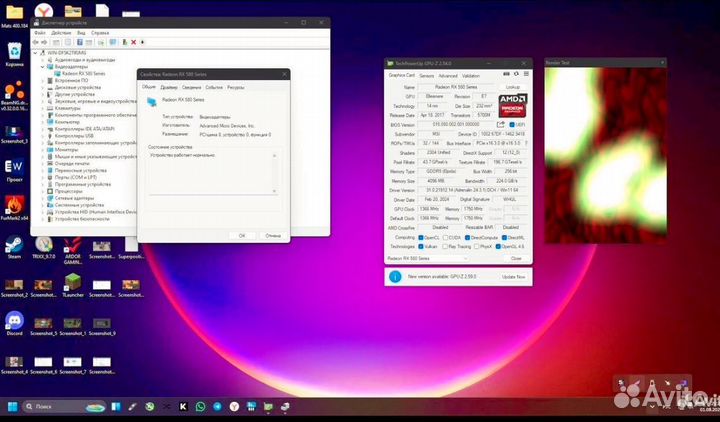Click the red X uninstall device toolbar icon
The width and height of the screenshot is (720, 422).
[x=133, y=42]
